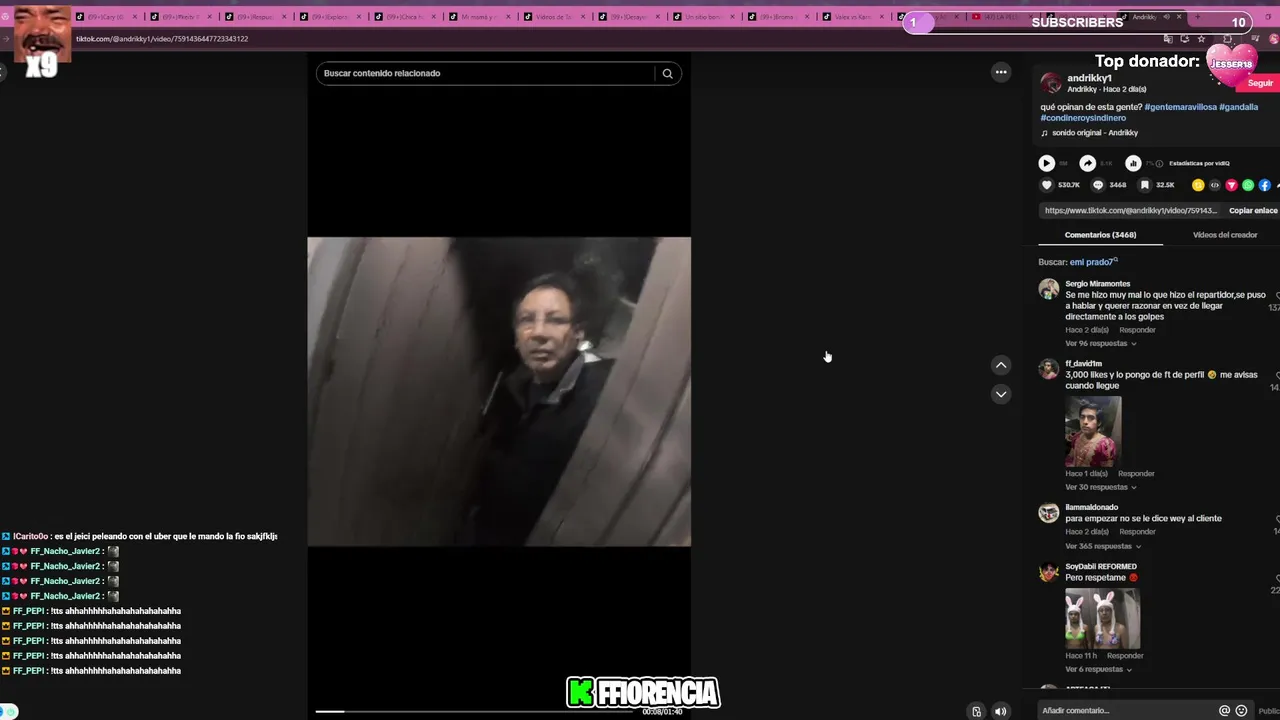Click andrikky1 profile avatar
This screenshot has width=1280, height=720.
(x=1050, y=83)
